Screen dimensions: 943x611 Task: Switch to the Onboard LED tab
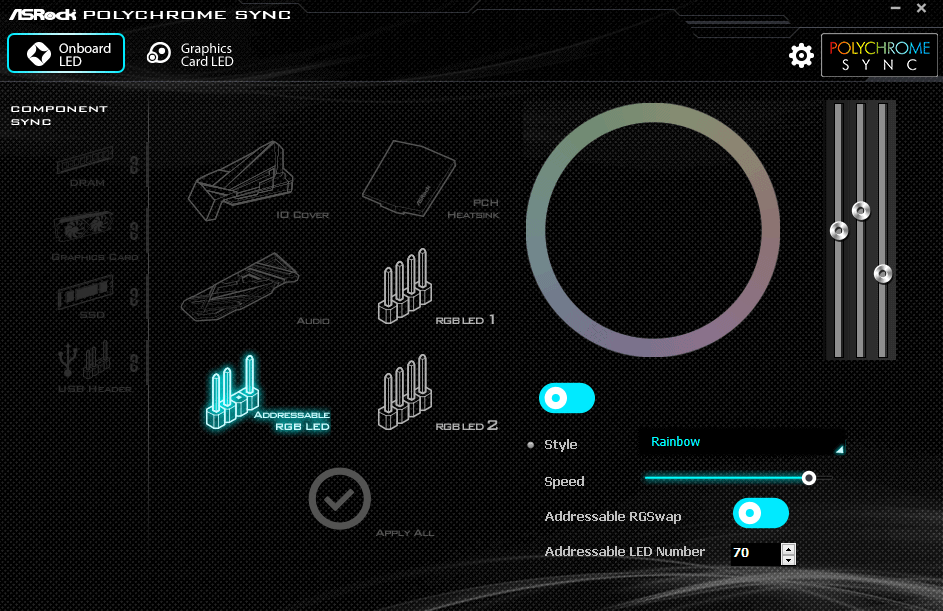(x=66, y=54)
